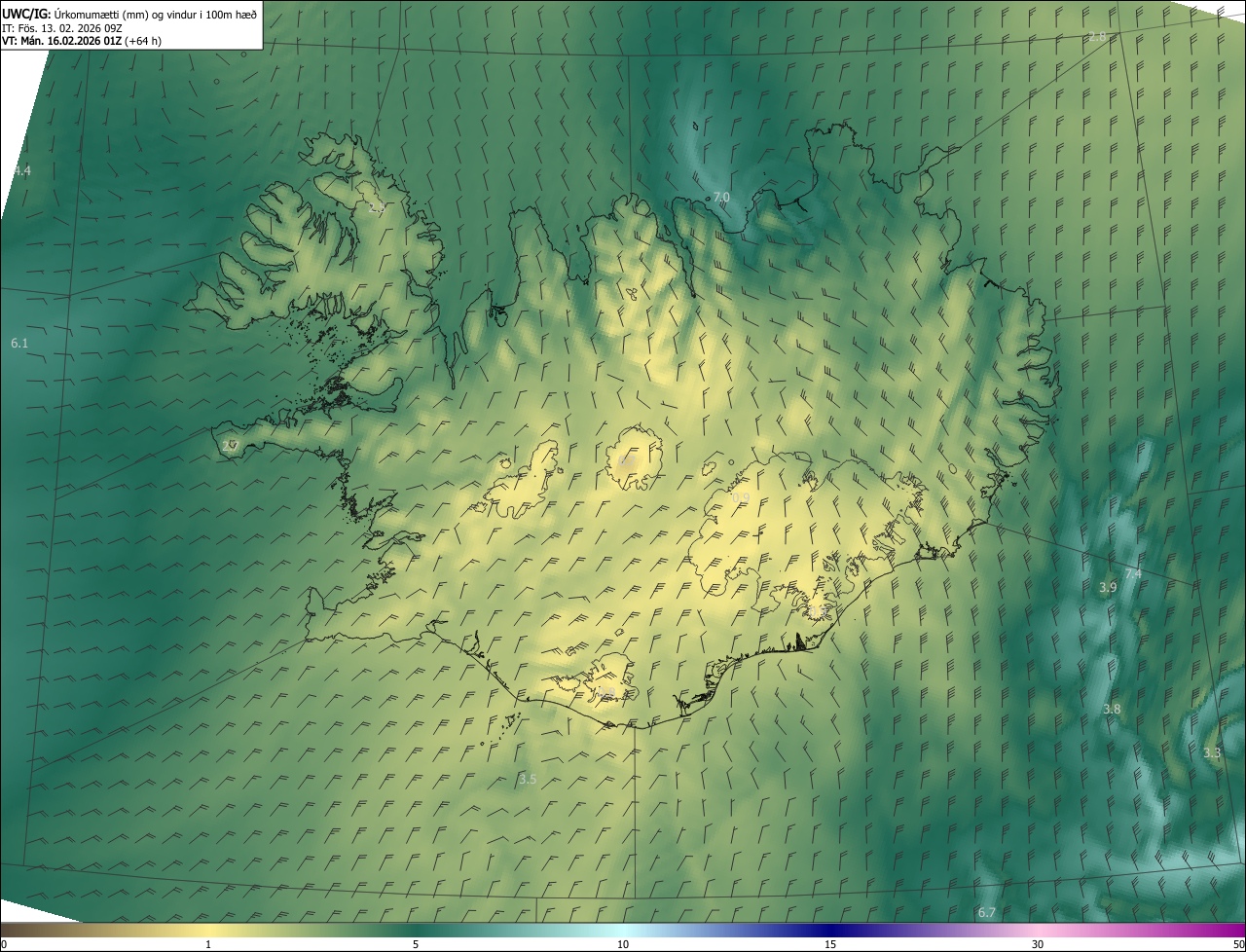1246x952 pixels.
Task: Click the 6.1 value label on the map
Action: coord(19,344)
